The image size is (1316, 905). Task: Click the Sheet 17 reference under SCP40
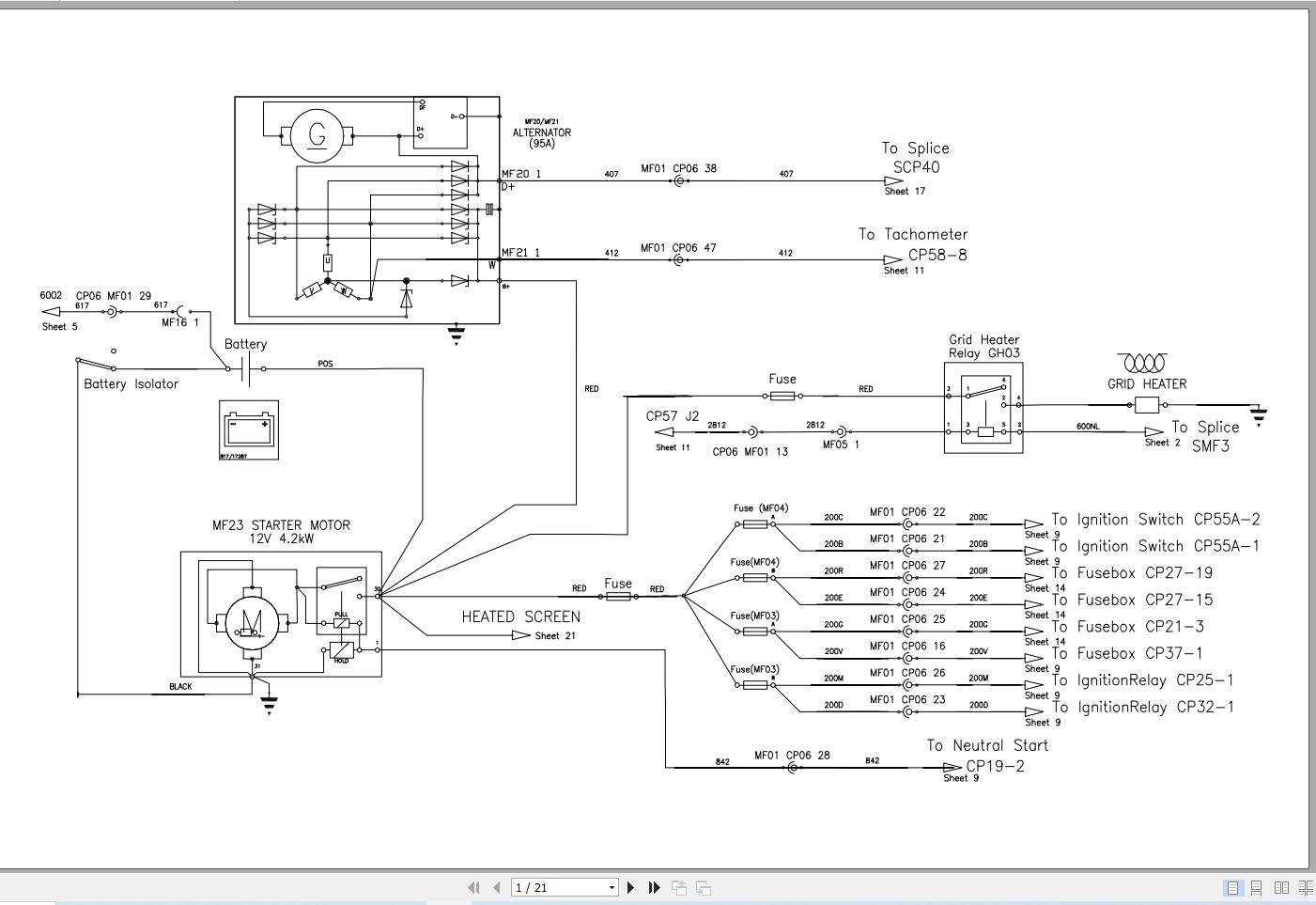905,191
